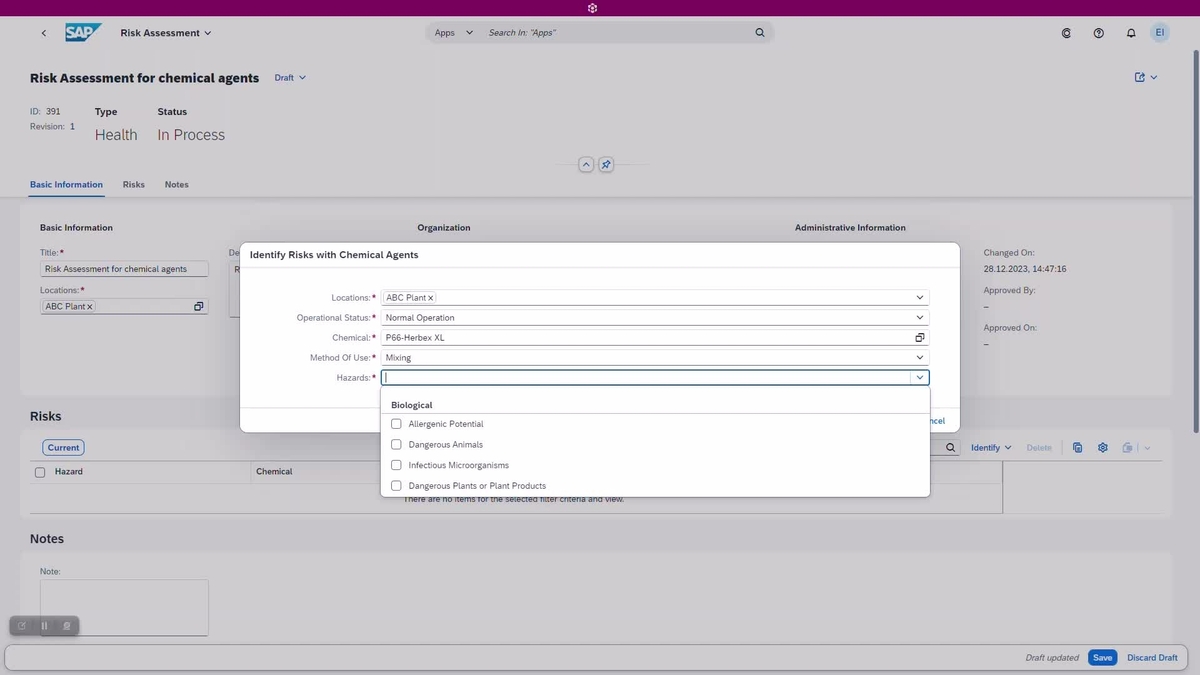Screen dimensions: 1200x675
Task: Click the export icon in the Risks toolbar
Action: 1127,447
